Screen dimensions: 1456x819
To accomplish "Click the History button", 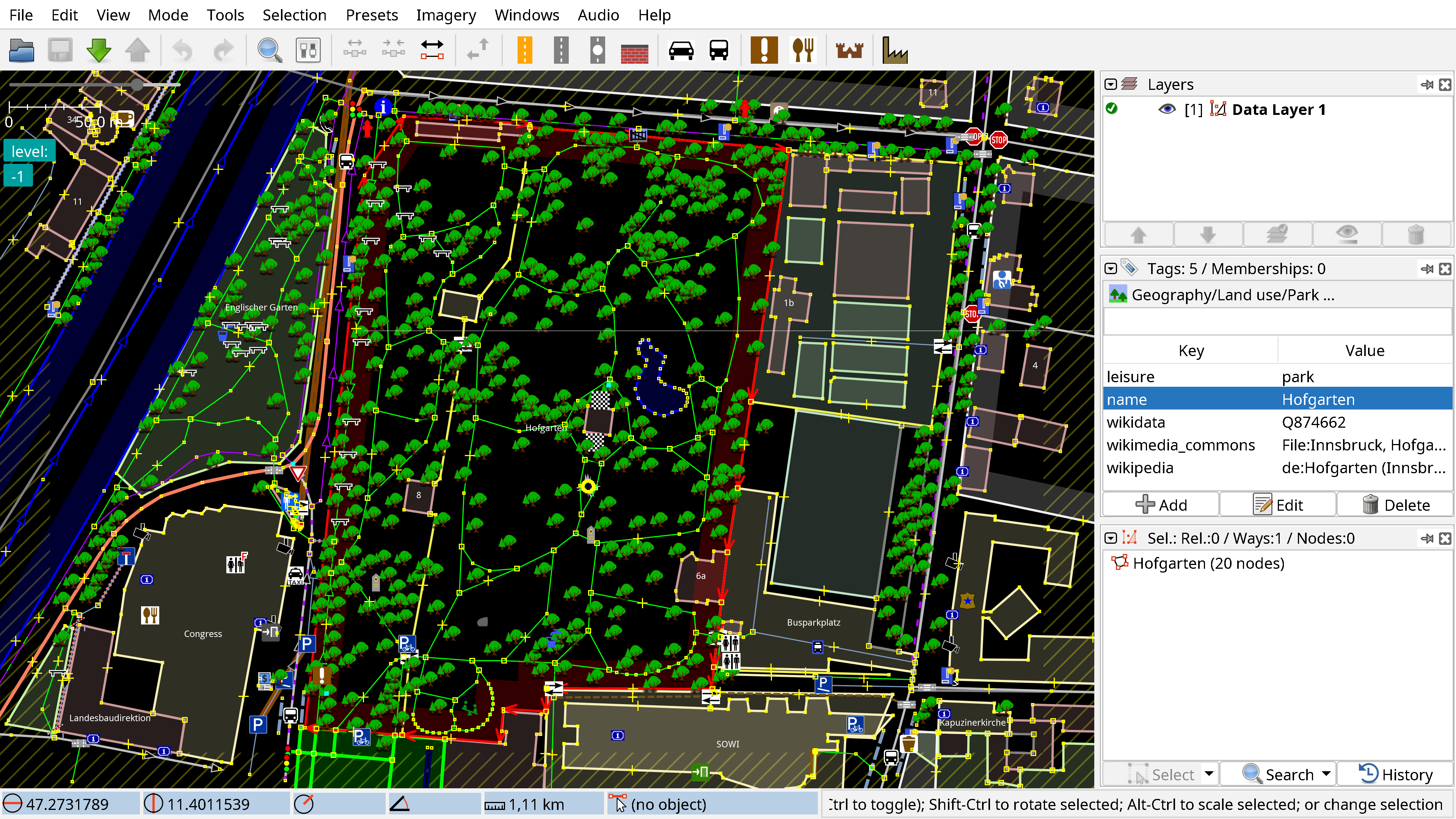I will (x=1395, y=774).
